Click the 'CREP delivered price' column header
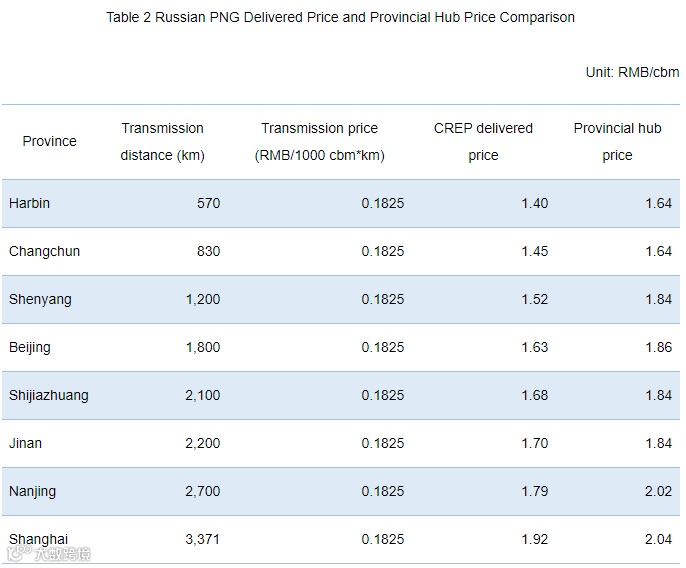 (483, 141)
